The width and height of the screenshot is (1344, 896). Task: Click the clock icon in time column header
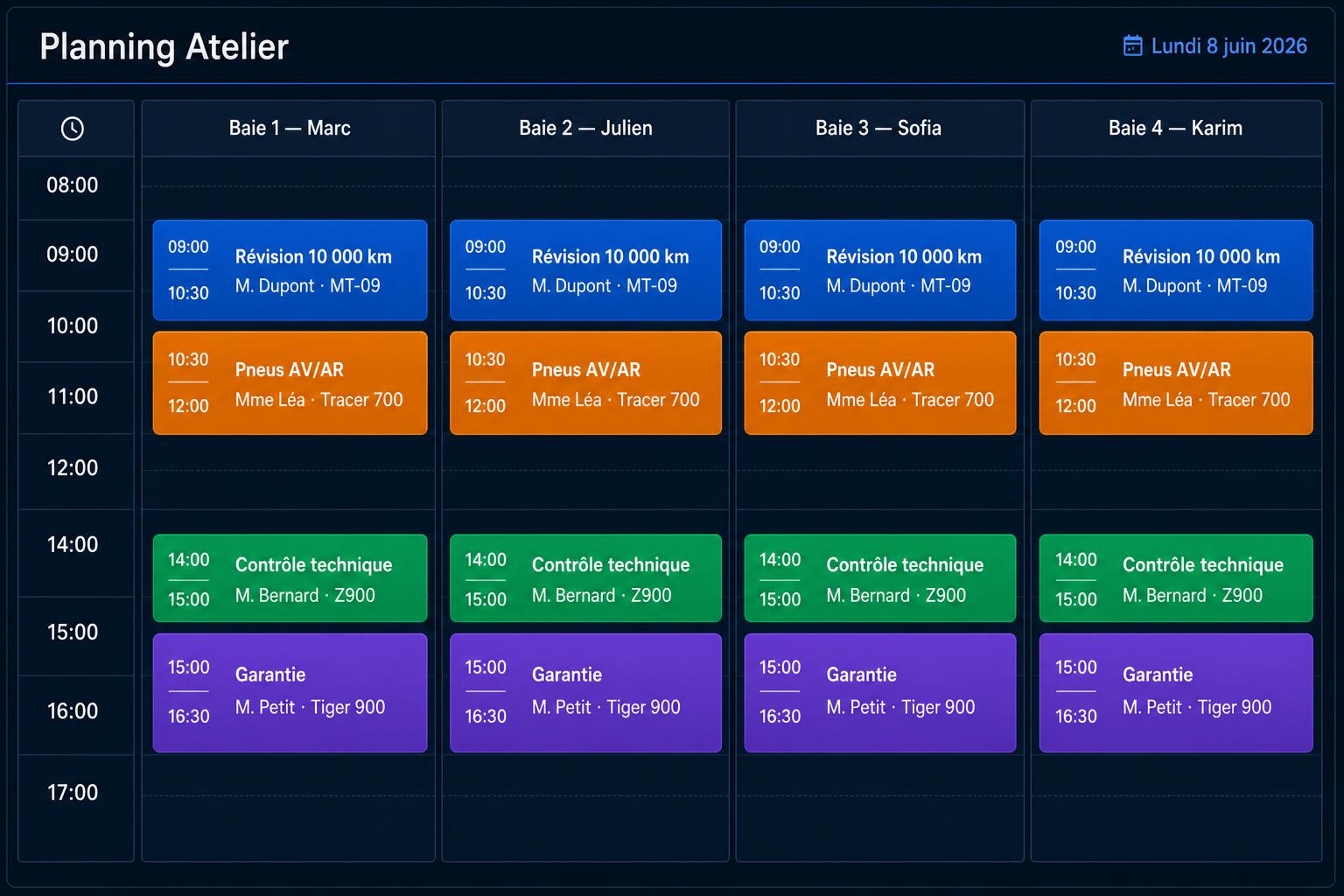pyautogui.click(x=73, y=129)
